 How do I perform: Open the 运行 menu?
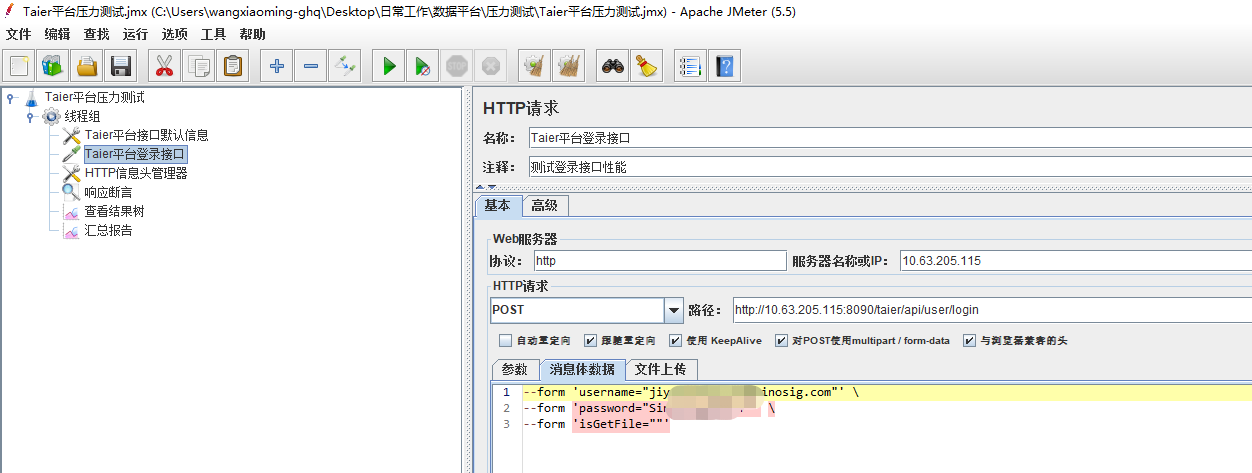(136, 34)
